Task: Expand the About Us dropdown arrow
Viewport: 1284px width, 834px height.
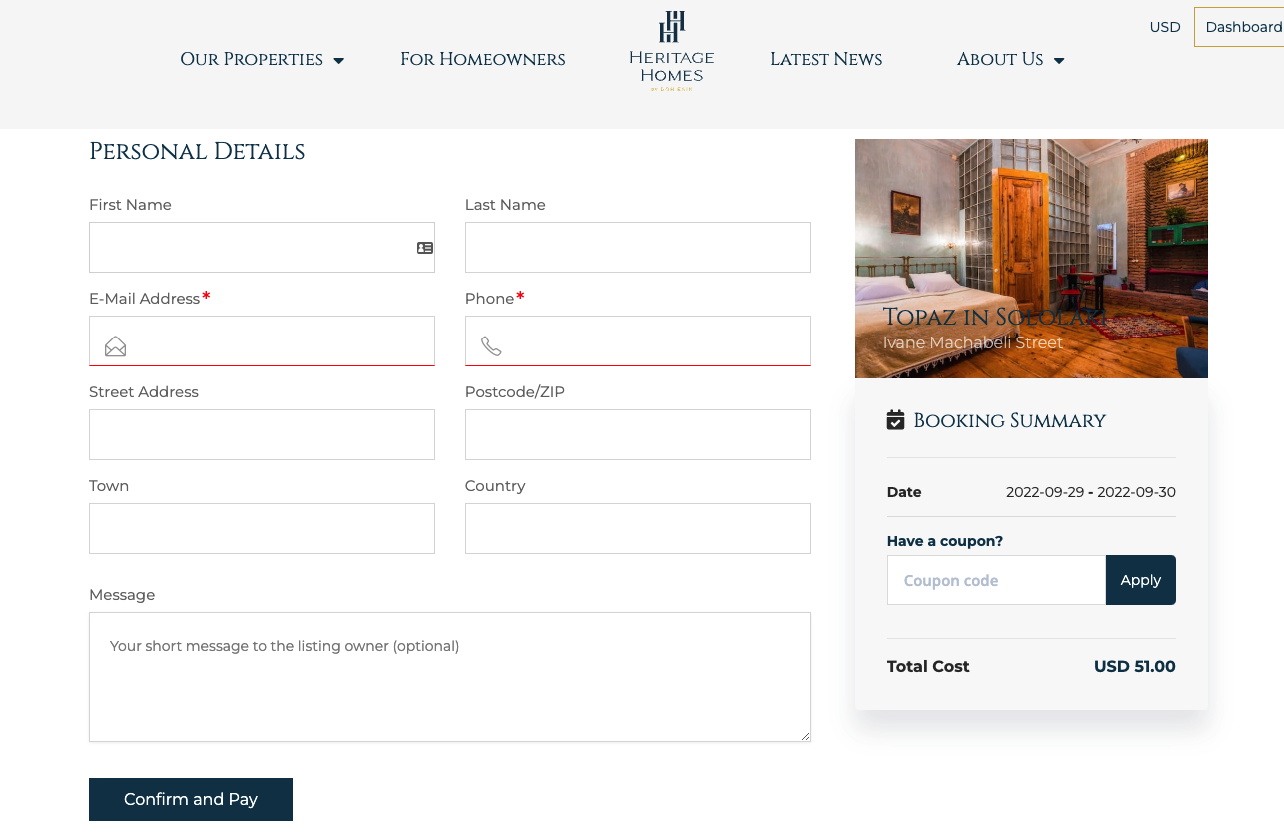Action: point(1059,61)
